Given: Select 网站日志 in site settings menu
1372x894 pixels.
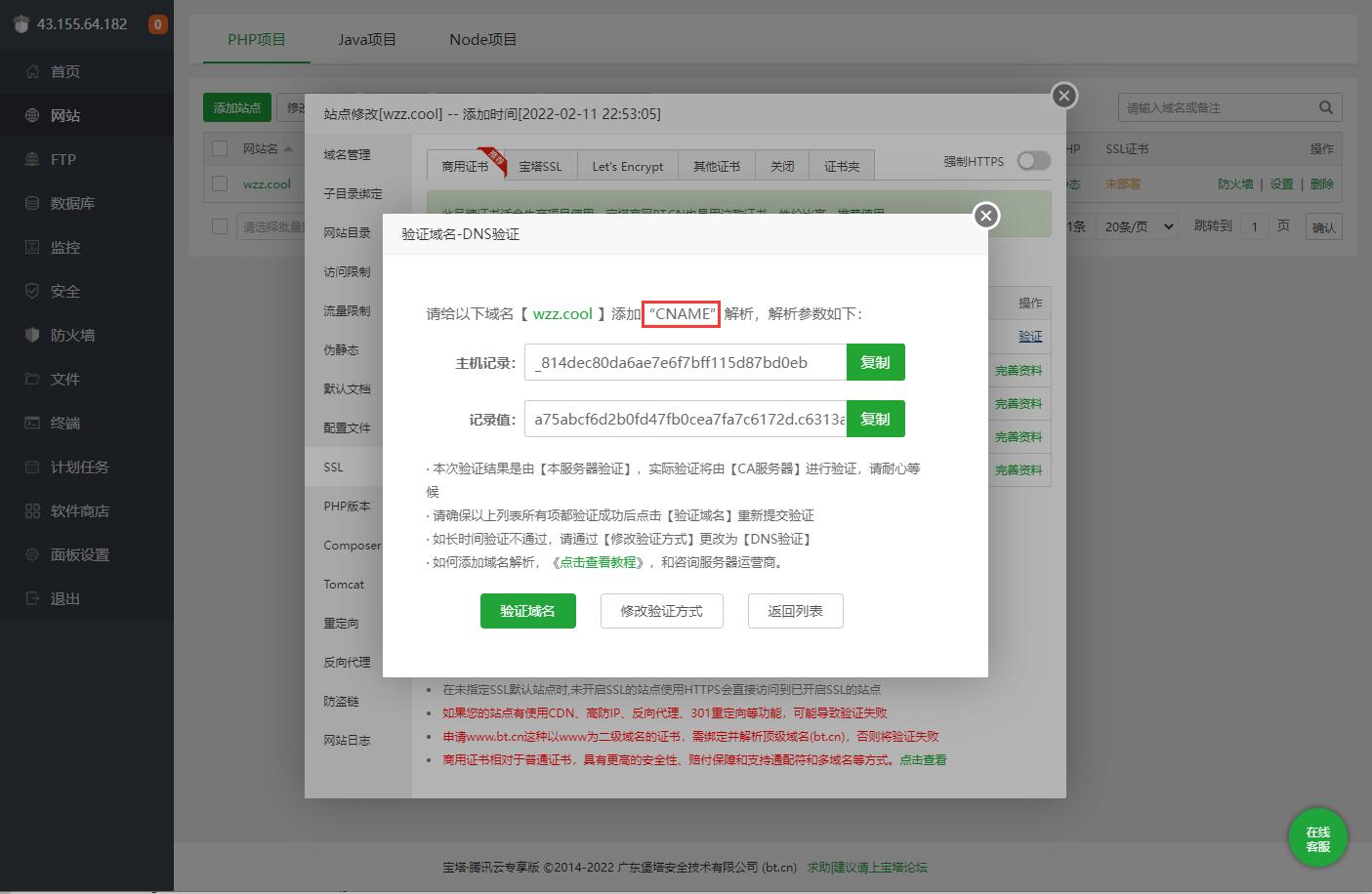Looking at the screenshot, I should [347, 740].
